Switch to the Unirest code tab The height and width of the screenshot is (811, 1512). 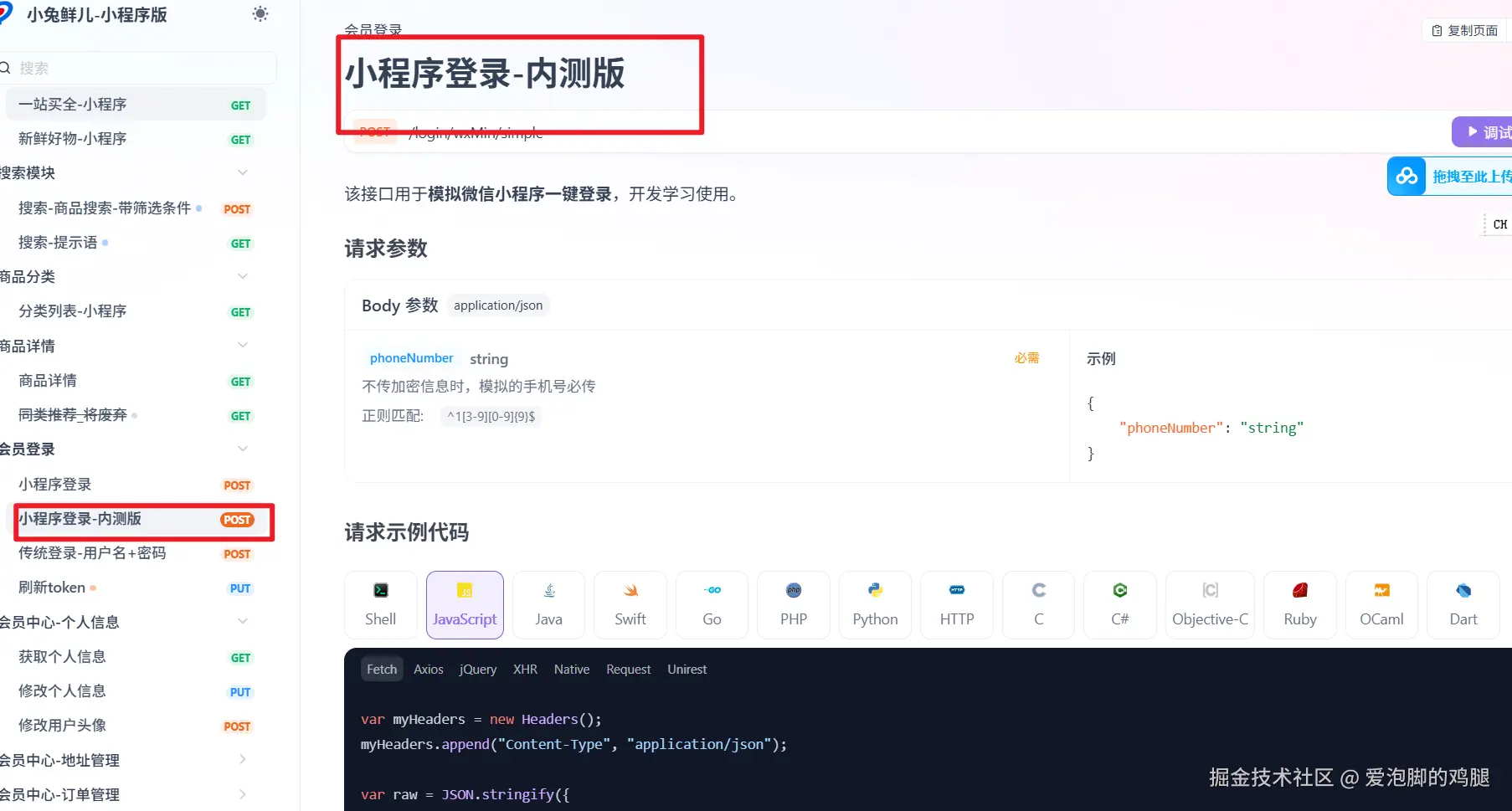pos(687,669)
